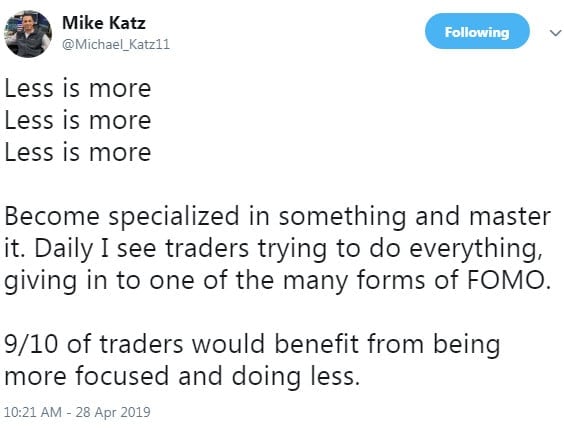This screenshot has height=429, width=564.
Task: Click the "Daily I see traders" sentence
Action: coord(141,249)
